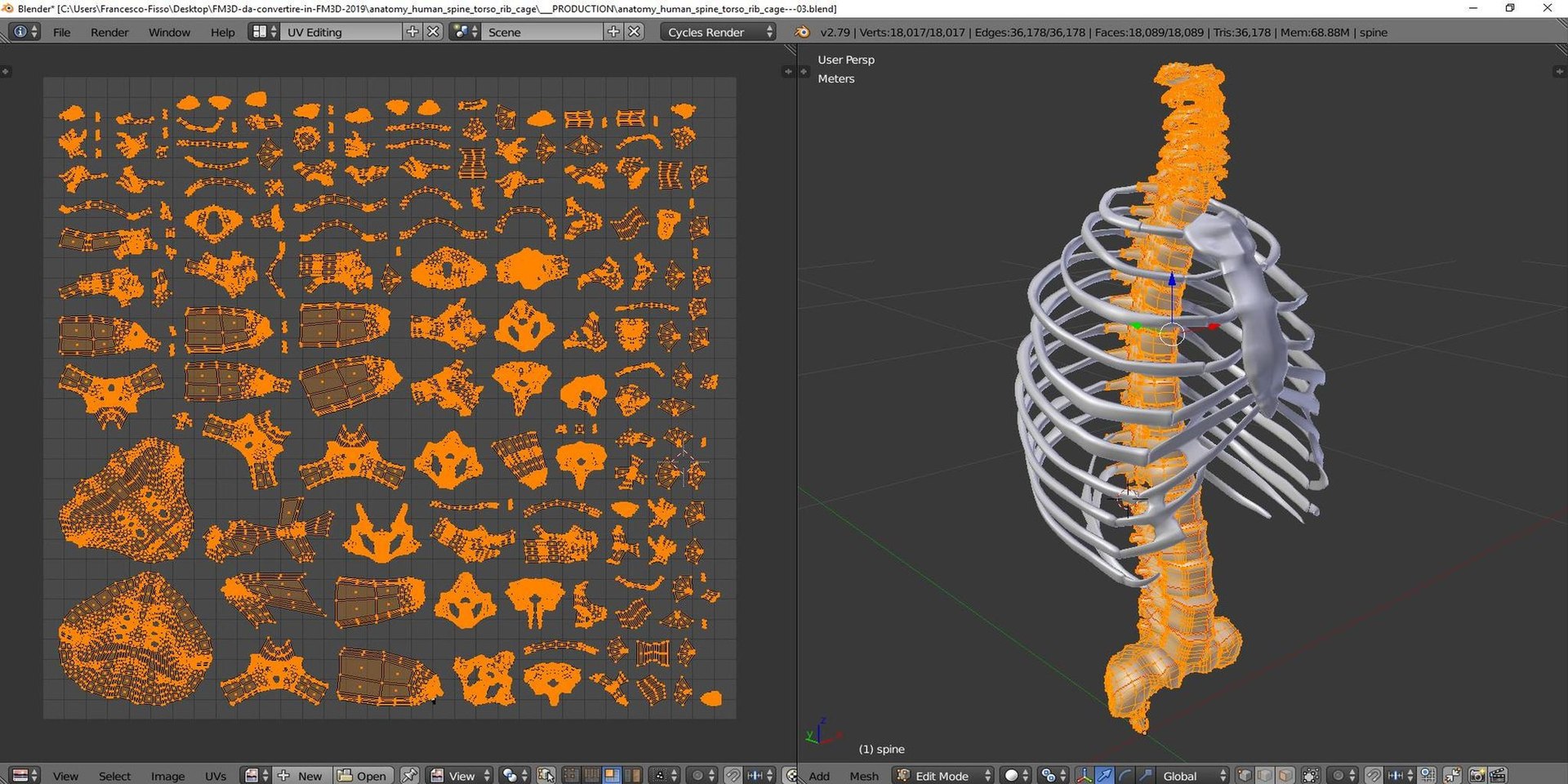
Task: Click the UV Editing layout name field
Action: point(341,32)
